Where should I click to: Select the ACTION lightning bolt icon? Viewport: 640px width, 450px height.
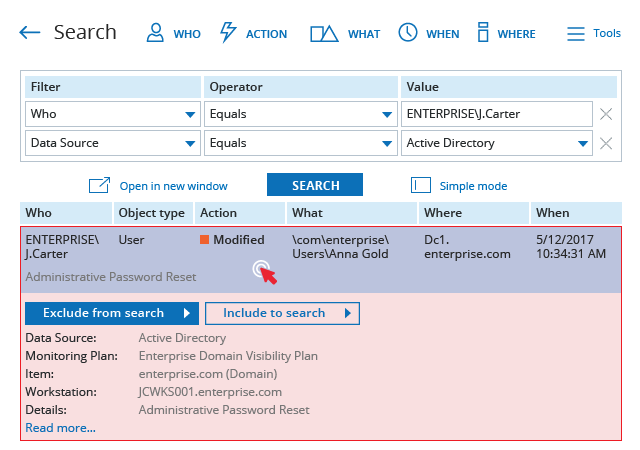228,32
